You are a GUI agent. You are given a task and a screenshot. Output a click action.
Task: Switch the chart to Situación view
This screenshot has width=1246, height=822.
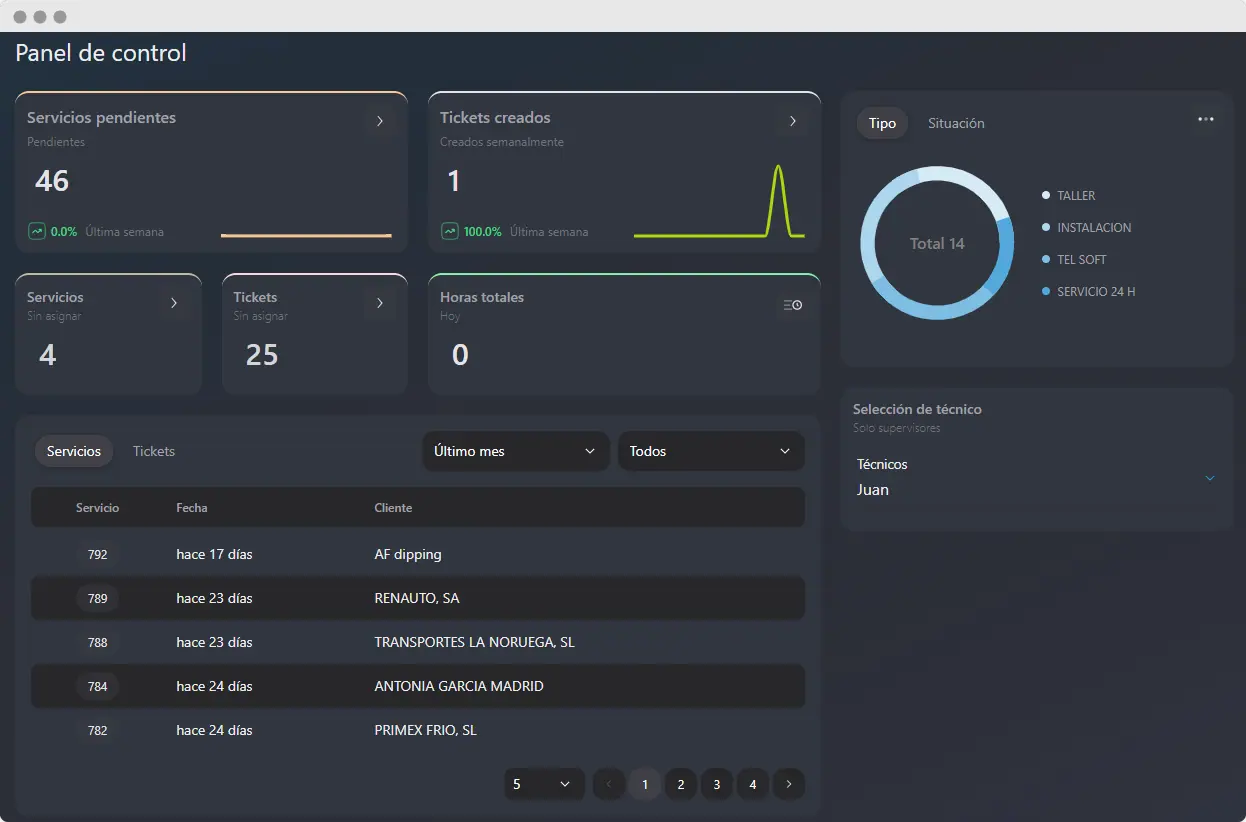(955, 123)
